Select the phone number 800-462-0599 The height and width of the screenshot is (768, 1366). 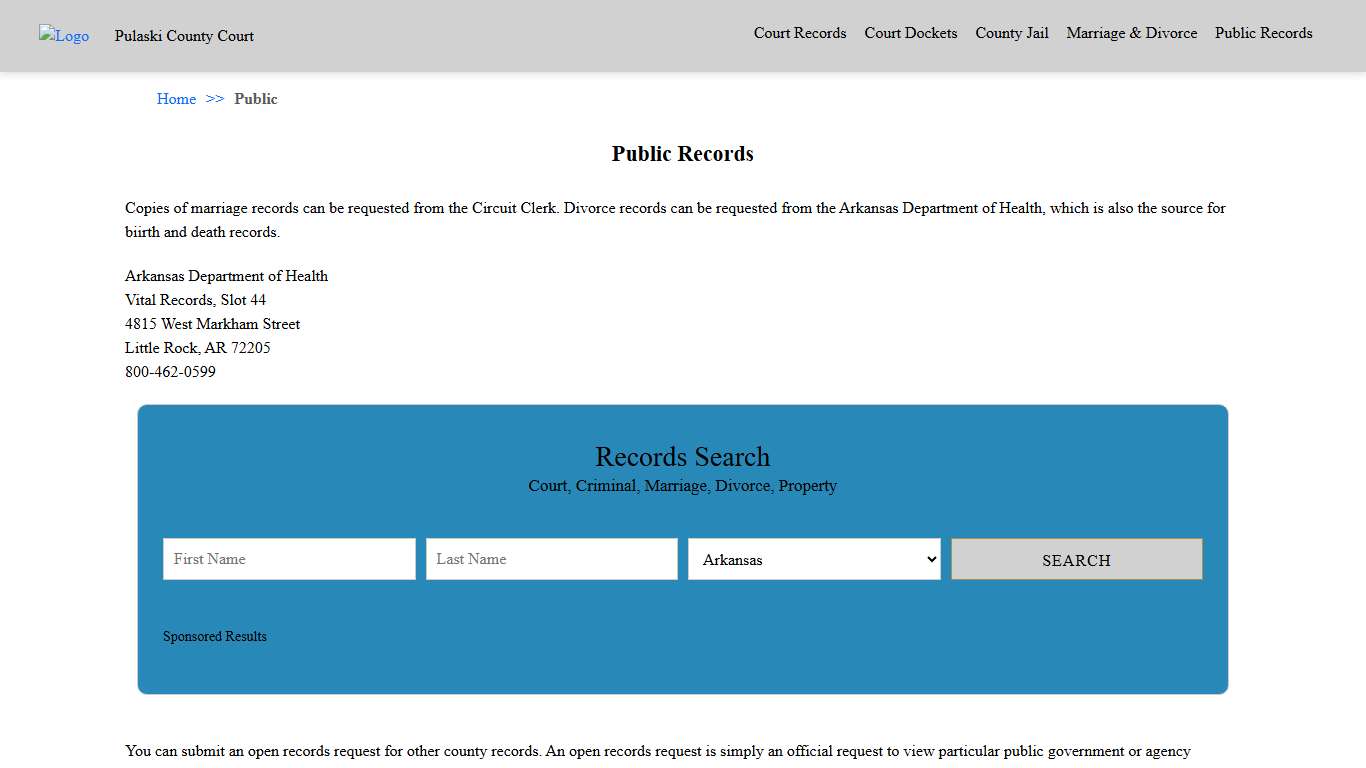170,371
